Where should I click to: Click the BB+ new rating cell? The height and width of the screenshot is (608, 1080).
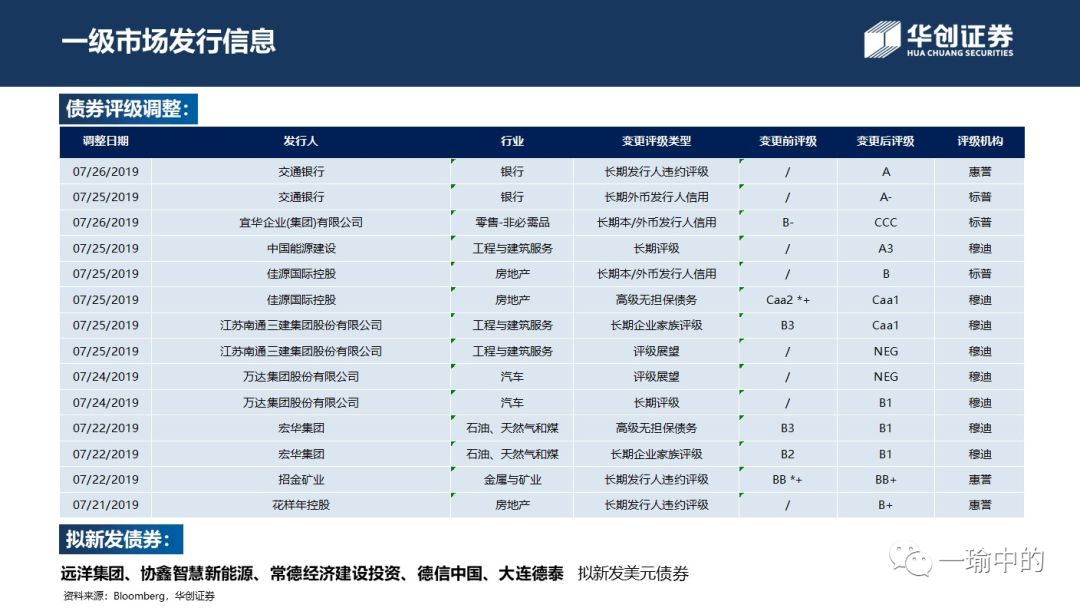tap(885, 479)
